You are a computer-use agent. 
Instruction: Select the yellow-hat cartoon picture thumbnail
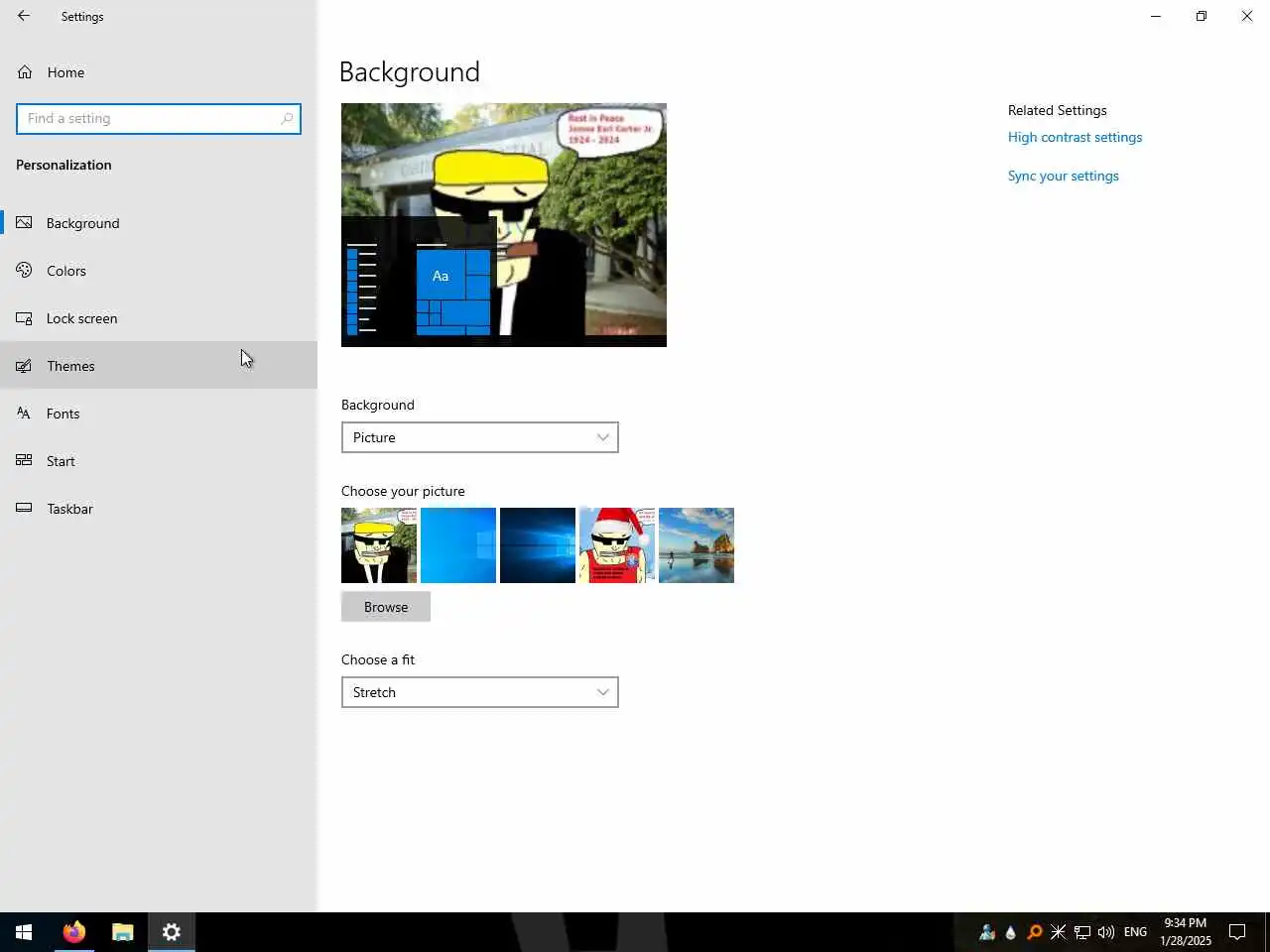[x=379, y=545]
